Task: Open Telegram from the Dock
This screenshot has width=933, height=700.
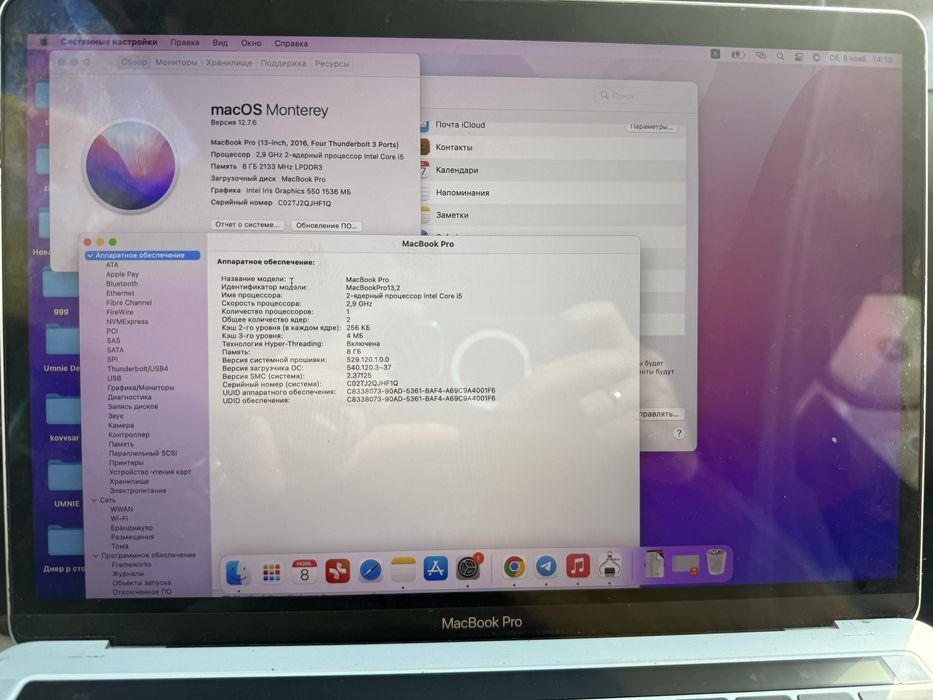Action: click(x=546, y=566)
